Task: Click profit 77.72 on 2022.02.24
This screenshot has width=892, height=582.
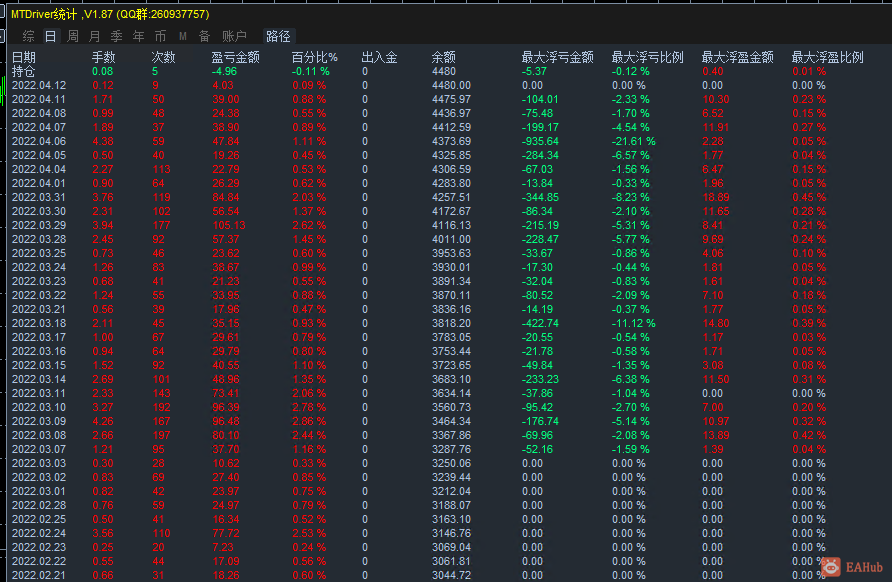Action: point(226,533)
